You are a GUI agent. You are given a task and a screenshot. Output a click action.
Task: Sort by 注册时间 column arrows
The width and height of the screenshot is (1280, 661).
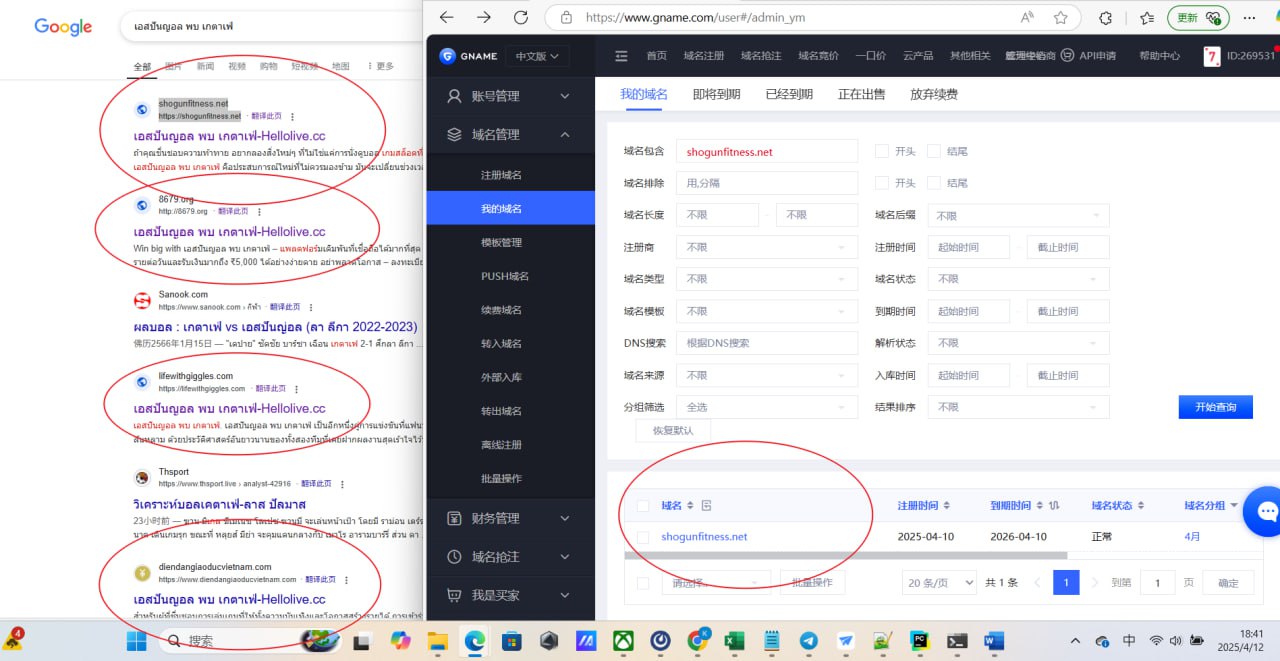tap(946, 506)
